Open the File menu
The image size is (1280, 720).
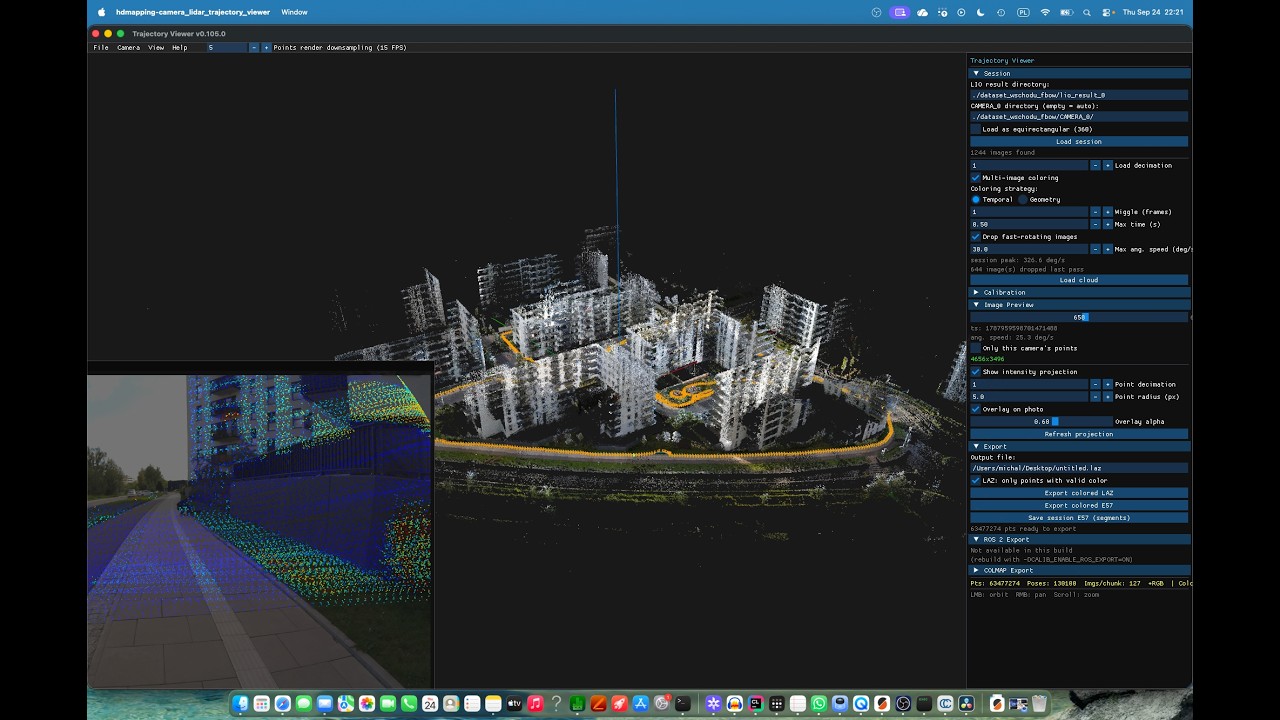101,47
